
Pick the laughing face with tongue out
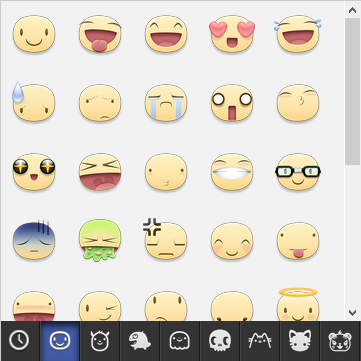[x=100, y=34]
